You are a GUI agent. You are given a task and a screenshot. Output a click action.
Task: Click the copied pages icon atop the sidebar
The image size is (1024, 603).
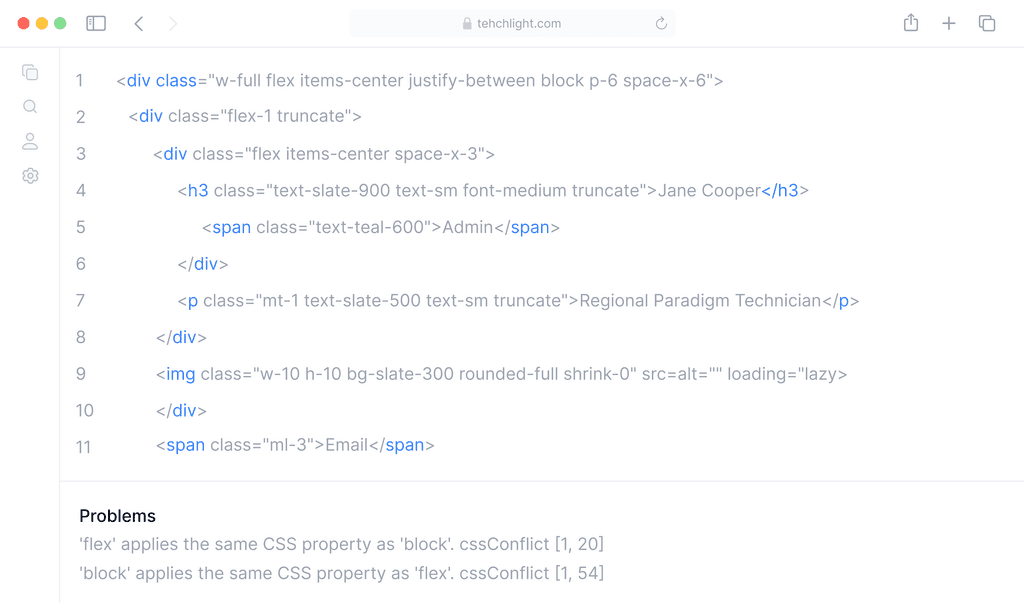(x=30, y=72)
